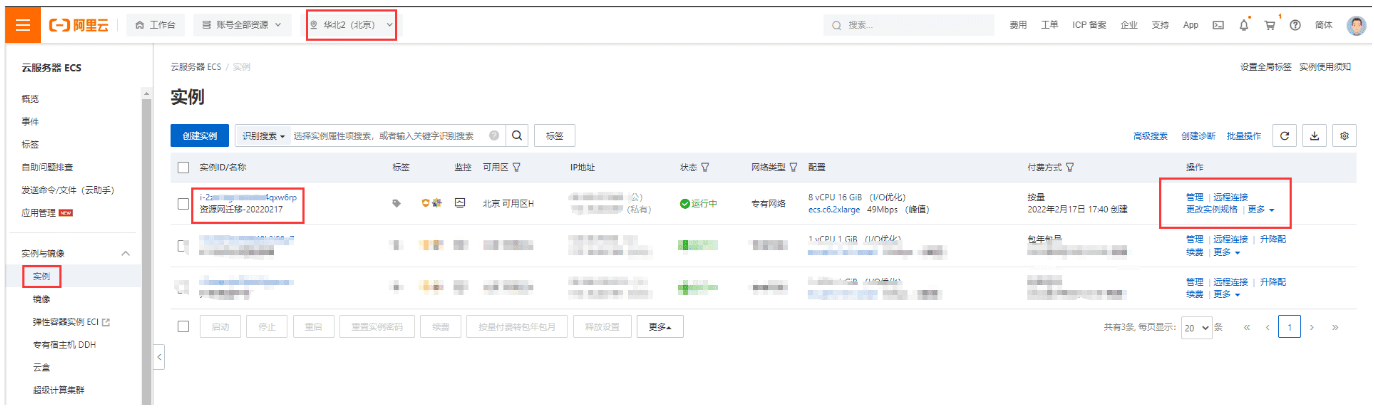Open the 企业 top menu
The image size is (1374, 418).
tap(1129, 25)
